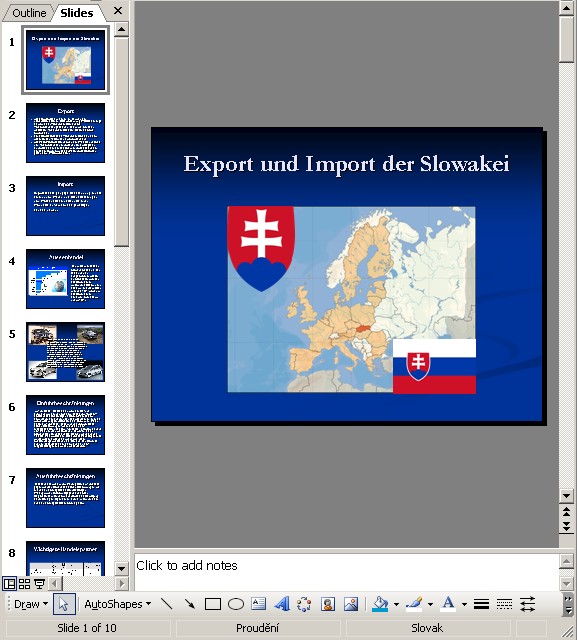The height and width of the screenshot is (640, 577).
Task: Insert a Text Box
Action: pos(258,604)
